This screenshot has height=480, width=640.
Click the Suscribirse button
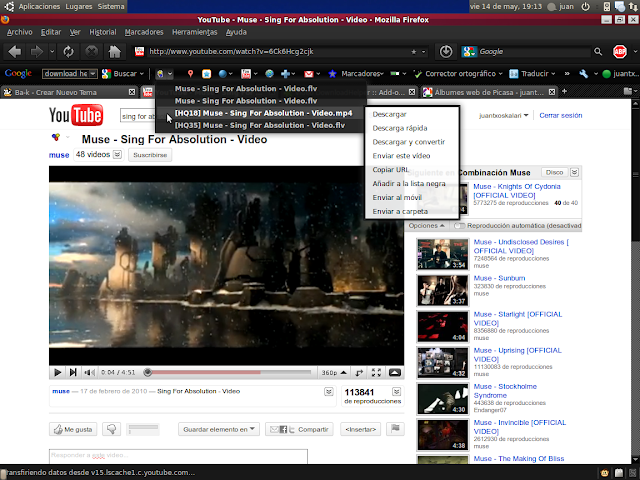(x=150, y=155)
